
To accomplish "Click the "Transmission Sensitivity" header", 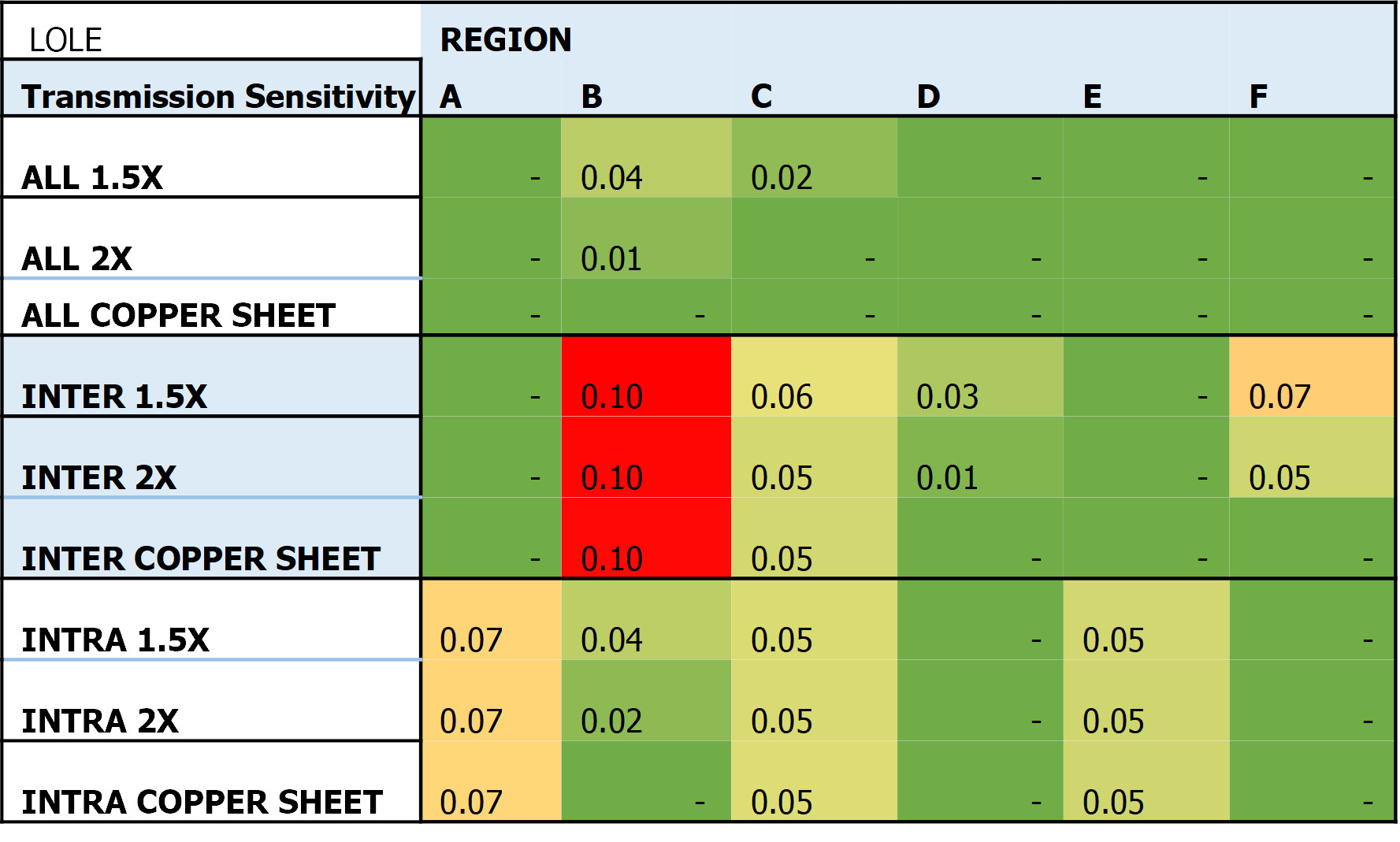I will pos(217,96).
